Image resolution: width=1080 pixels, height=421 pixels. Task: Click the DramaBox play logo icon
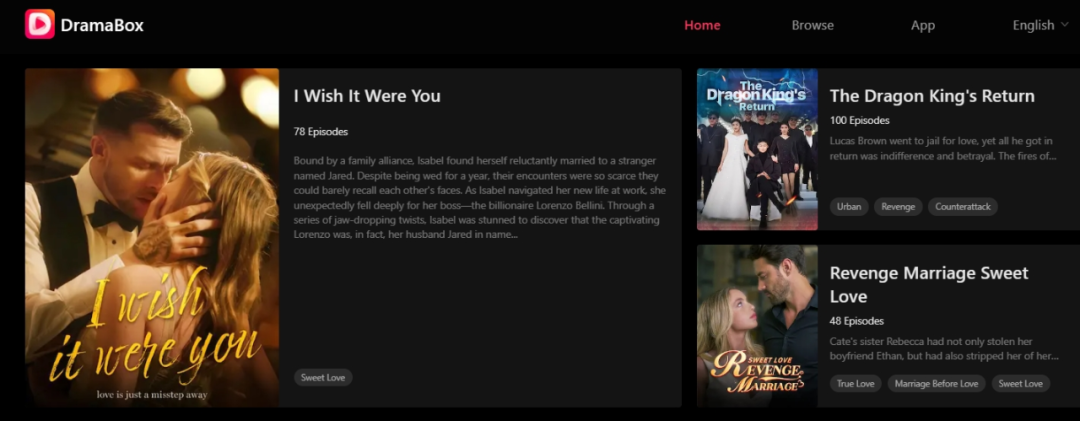coord(40,24)
